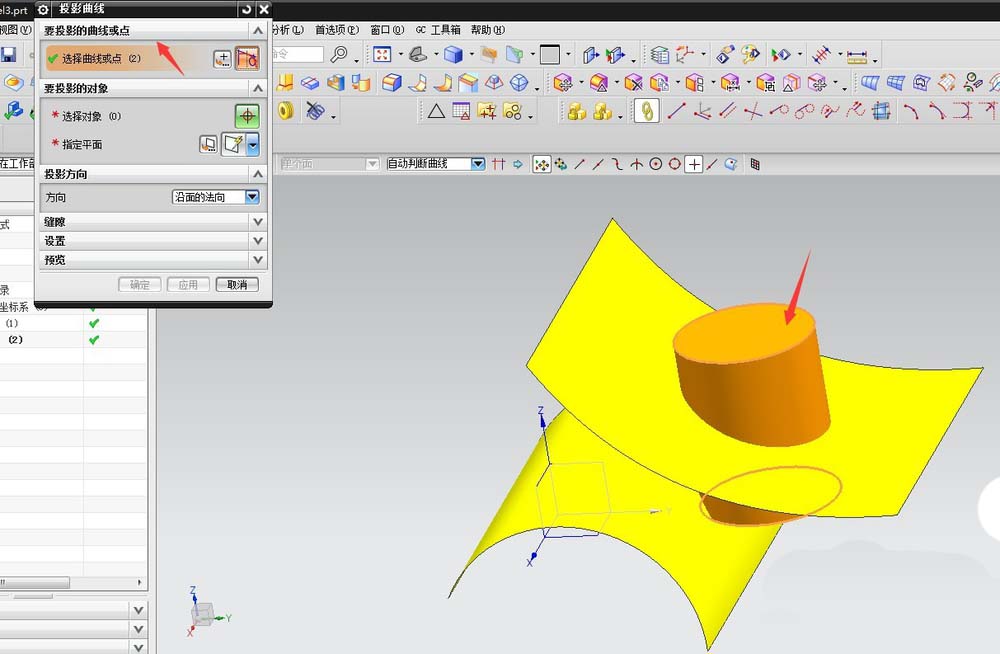Viewport: 1000px width, 654px height.
Task: Collapse the 投影方向 section
Action: [258, 174]
